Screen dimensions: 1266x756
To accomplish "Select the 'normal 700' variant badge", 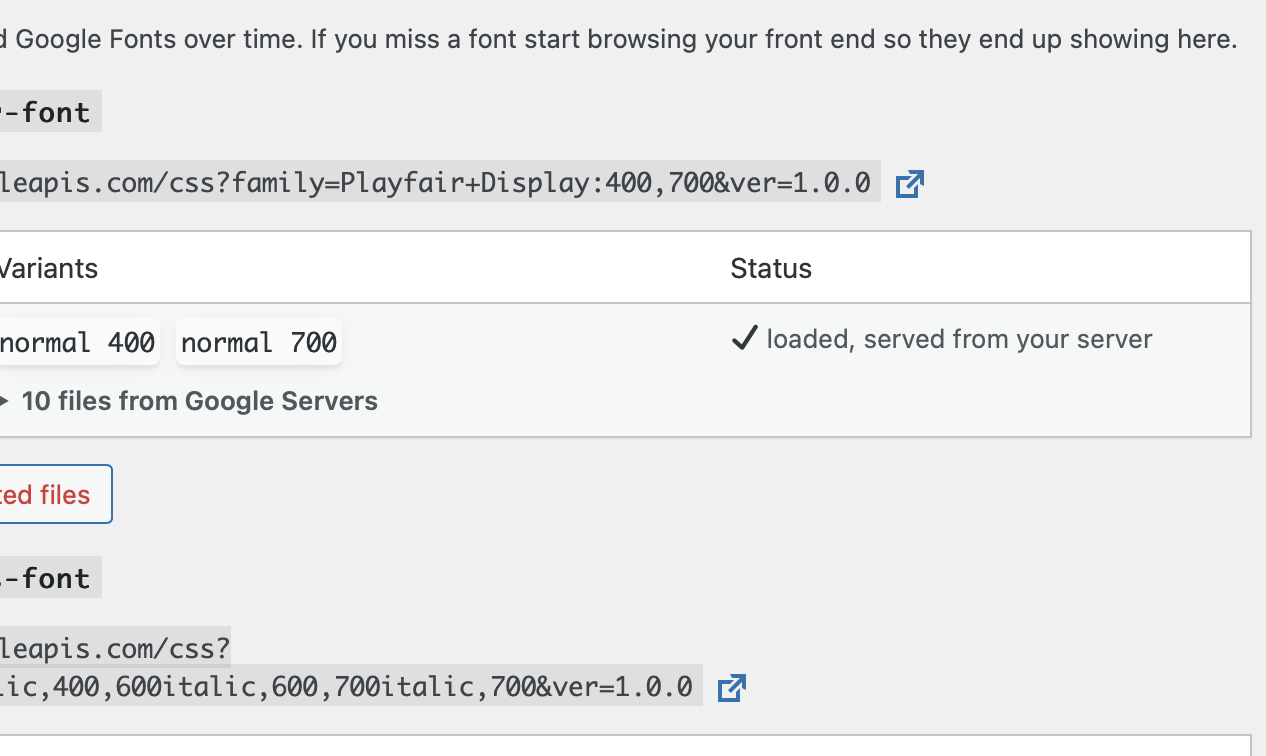I will click(259, 343).
